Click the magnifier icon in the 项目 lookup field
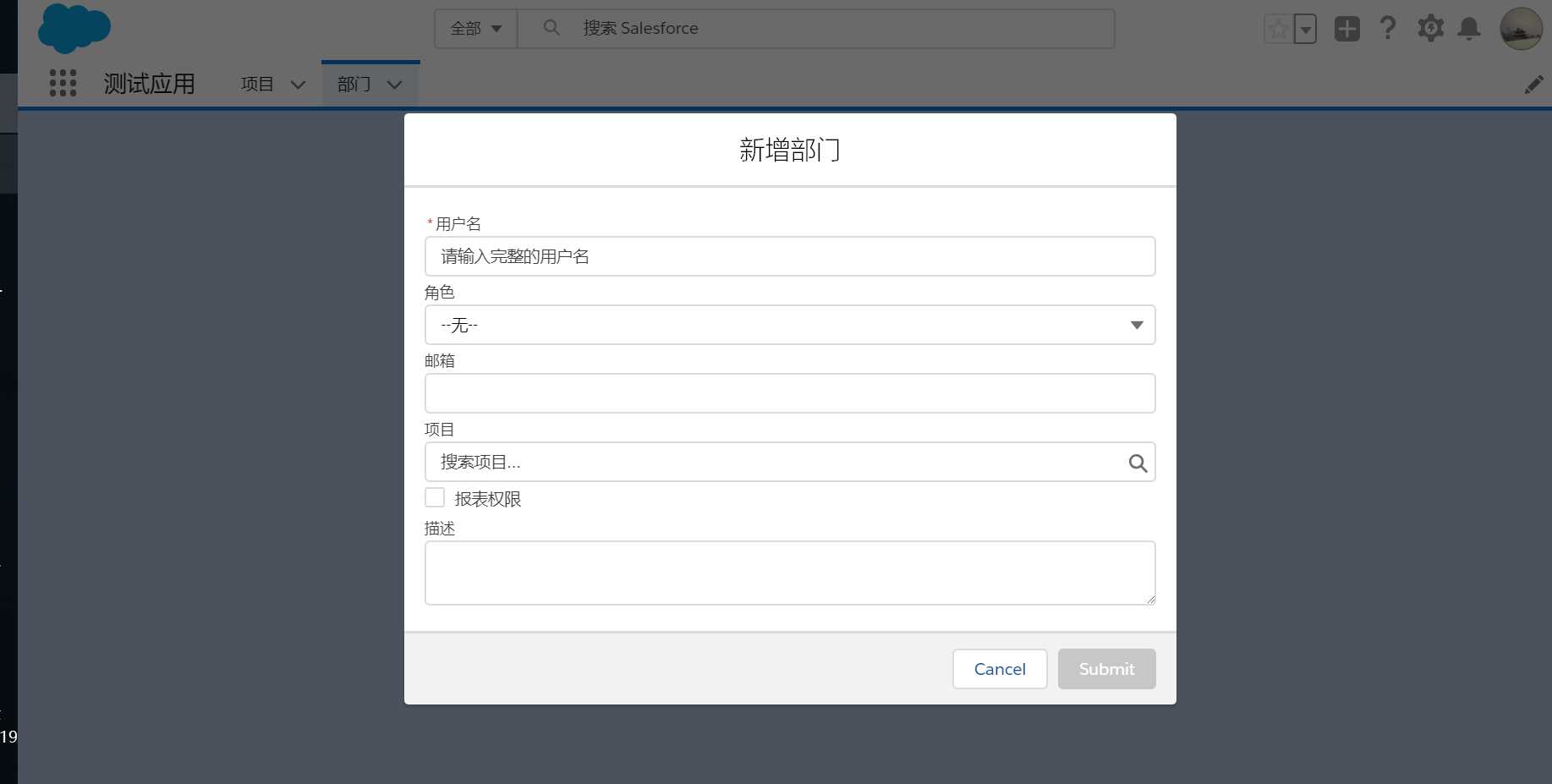1552x784 pixels. pyautogui.click(x=1138, y=463)
